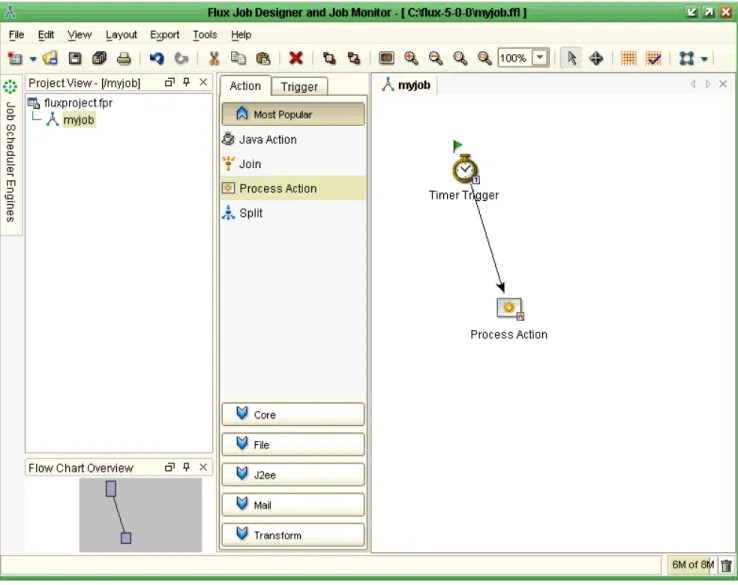Cut selection with the scissors icon
This screenshot has height=585, width=738.
click(214, 58)
